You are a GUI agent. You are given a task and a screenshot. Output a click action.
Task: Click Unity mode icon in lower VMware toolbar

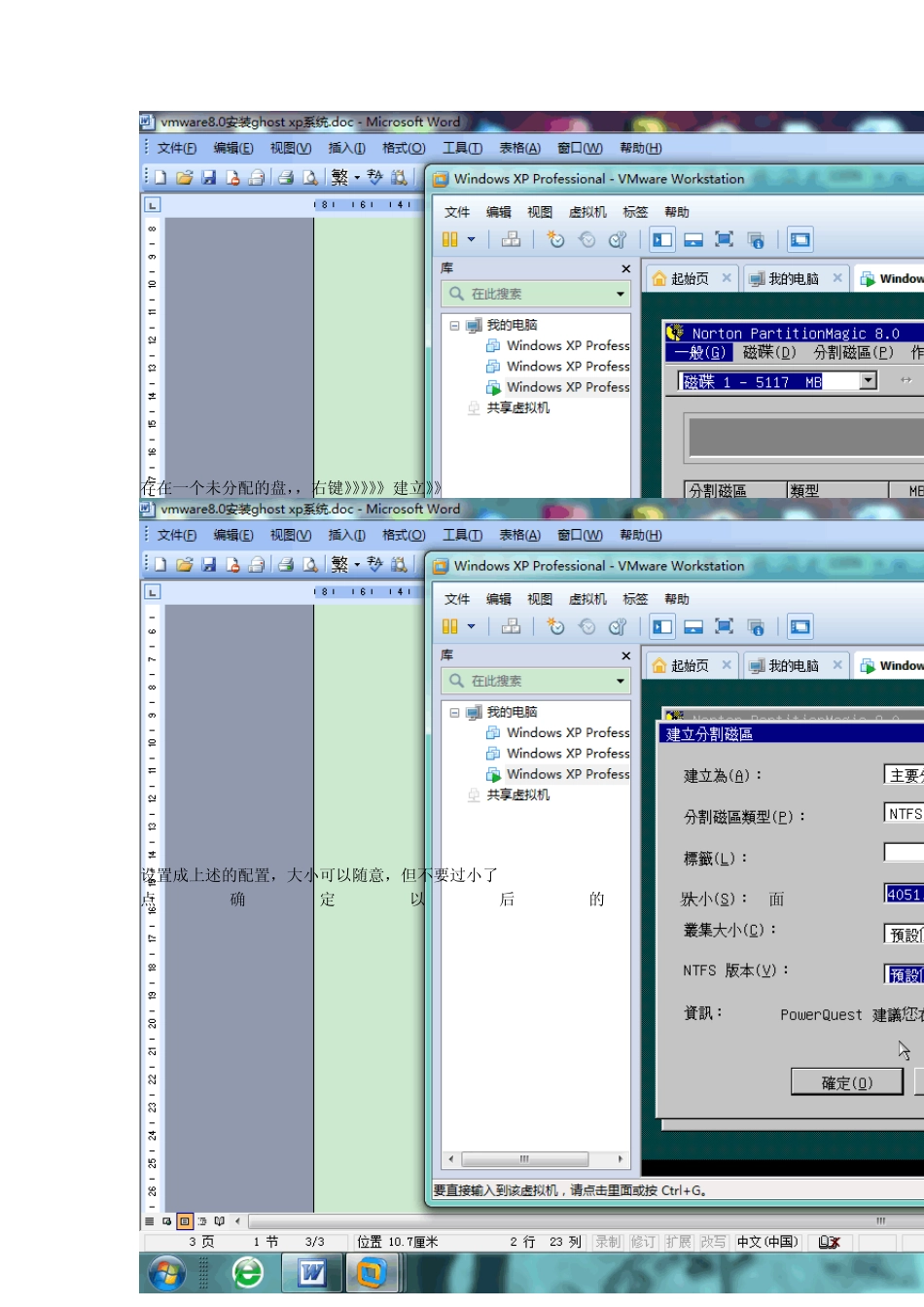pos(756,626)
